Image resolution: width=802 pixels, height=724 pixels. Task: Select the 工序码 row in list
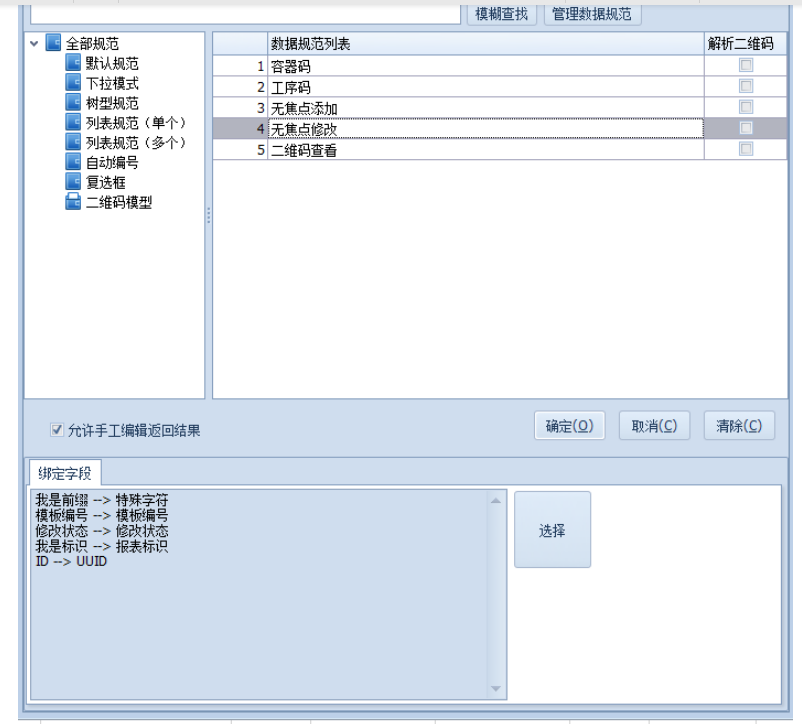pyautogui.click(x=485, y=87)
